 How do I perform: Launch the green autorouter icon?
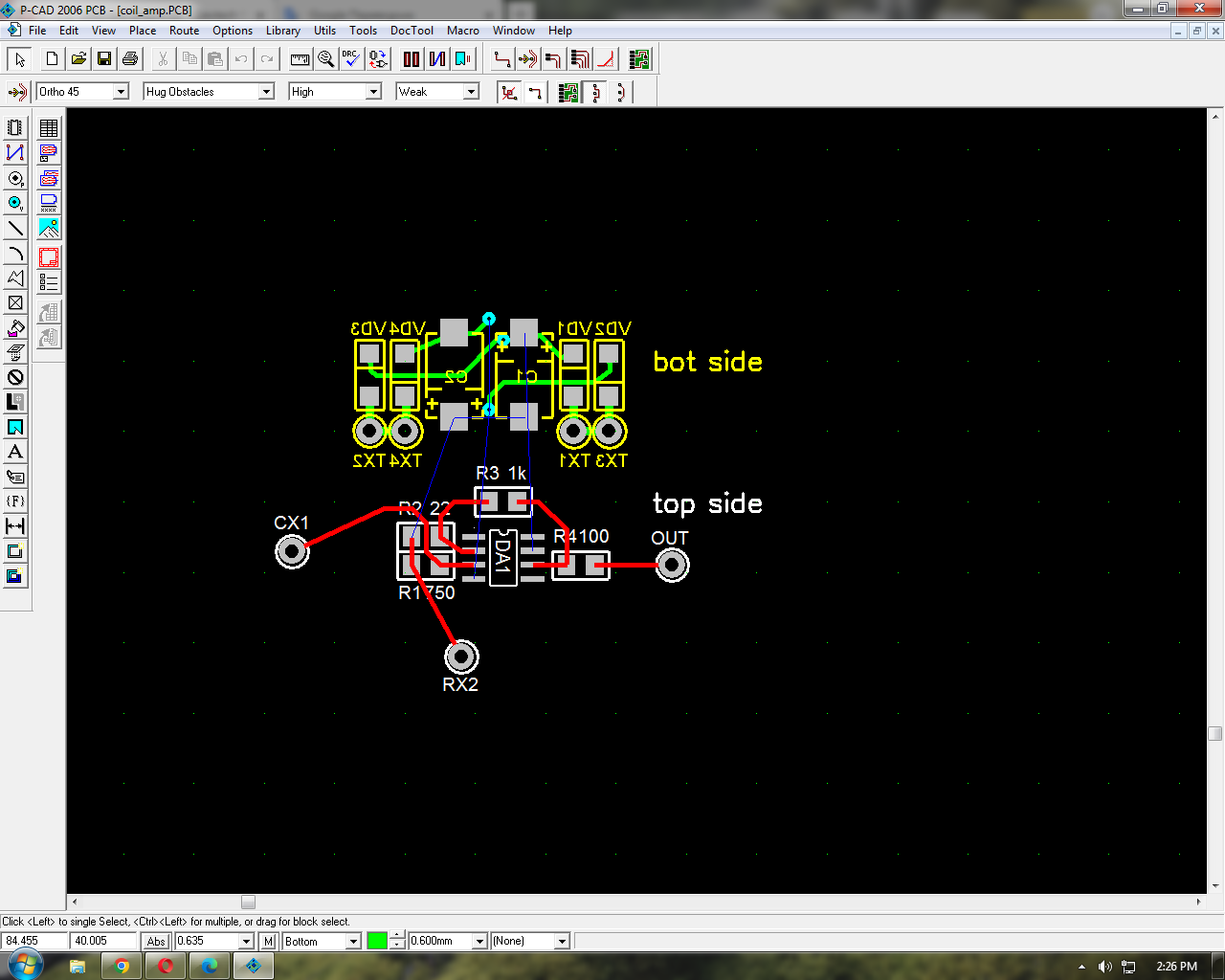640,59
